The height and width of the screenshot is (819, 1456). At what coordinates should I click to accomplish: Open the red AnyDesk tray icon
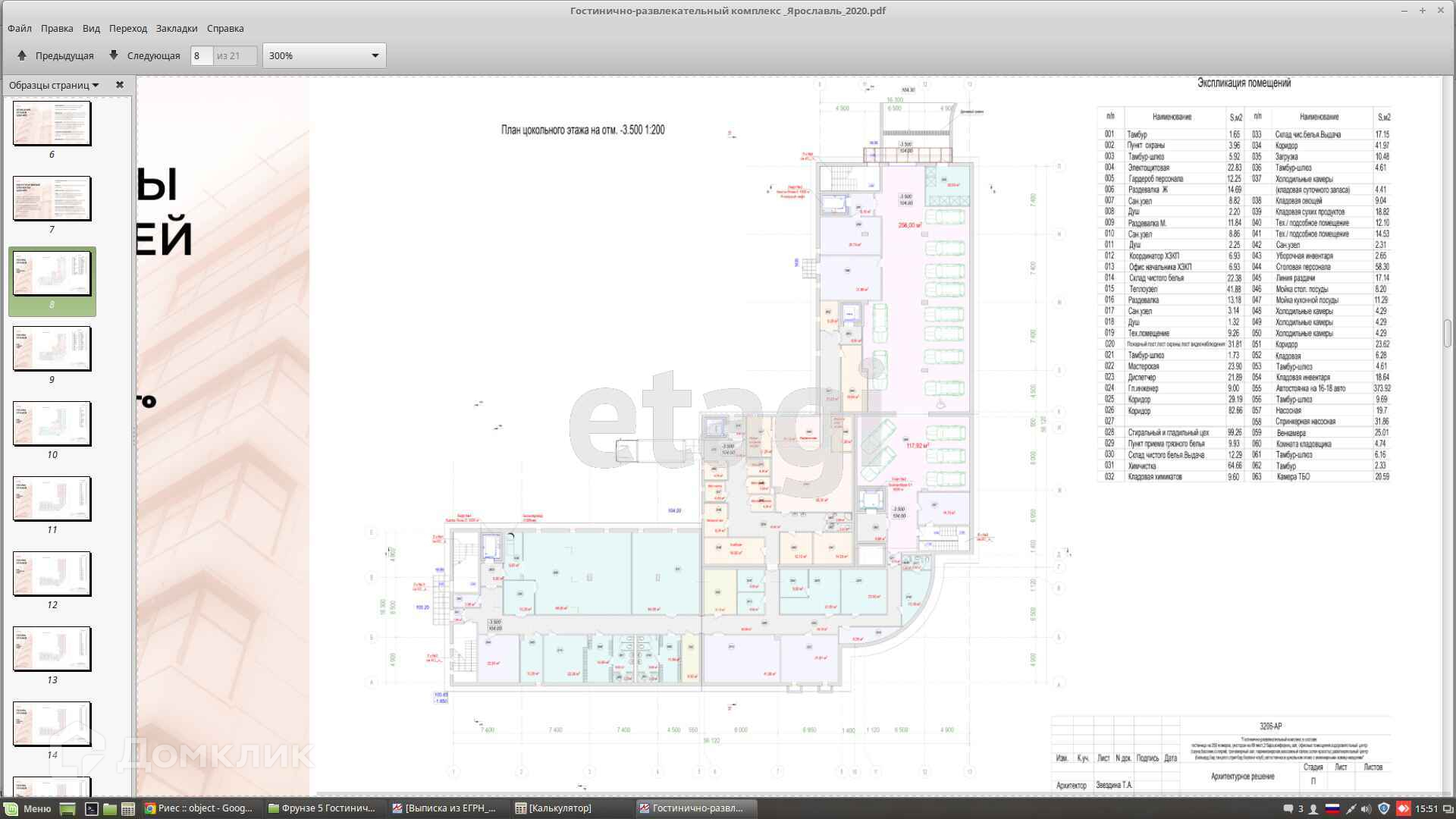pyautogui.click(x=1403, y=808)
